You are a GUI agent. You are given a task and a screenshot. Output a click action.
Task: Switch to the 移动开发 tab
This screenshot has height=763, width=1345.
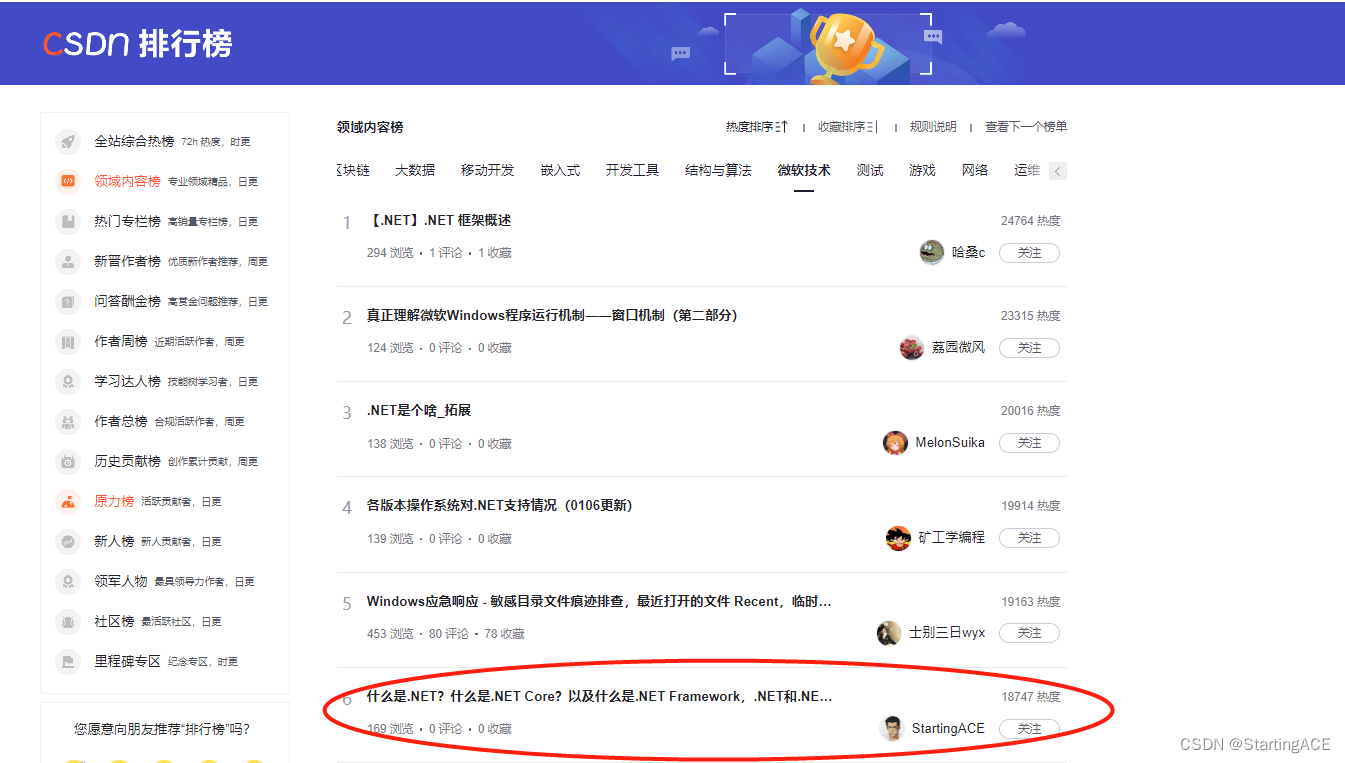tap(488, 170)
